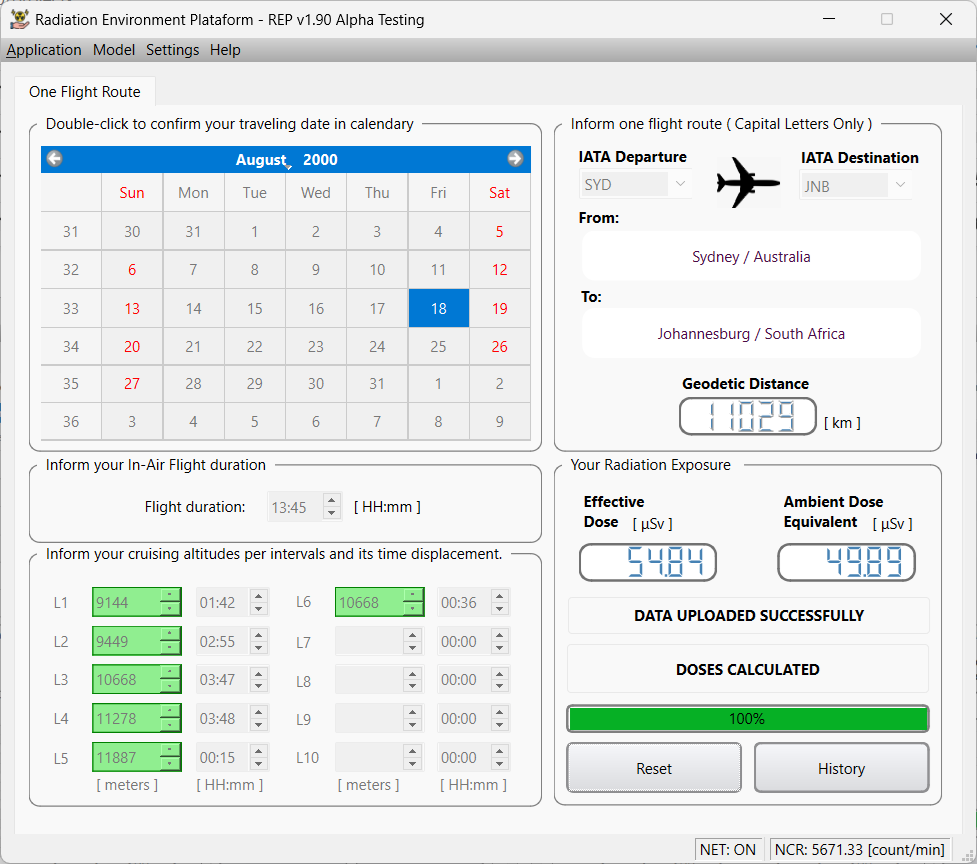This screenshot has height=864, width=977.
Task: Increase flight duration using up arrow
Action: (x=332, y=501)
